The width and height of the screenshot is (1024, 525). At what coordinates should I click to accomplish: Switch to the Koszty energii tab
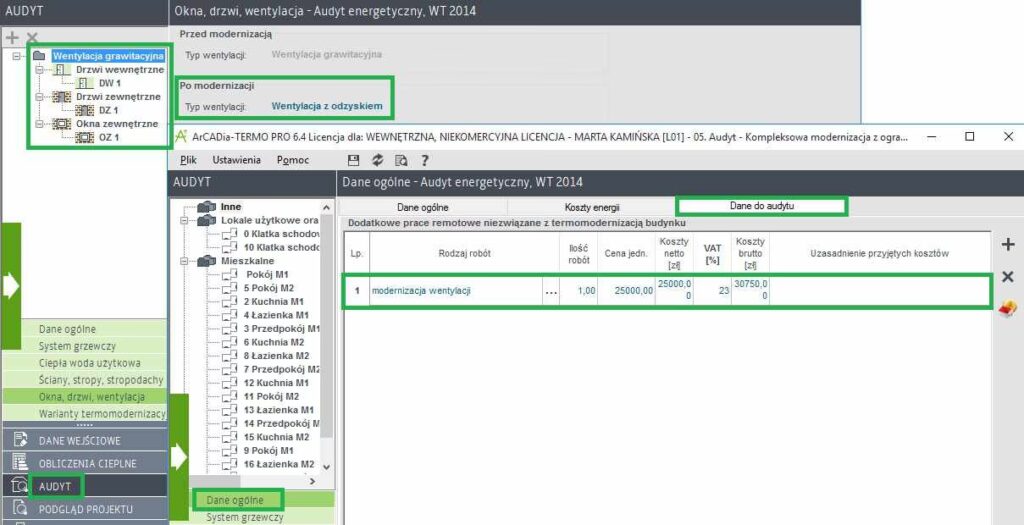pos(592,206)
